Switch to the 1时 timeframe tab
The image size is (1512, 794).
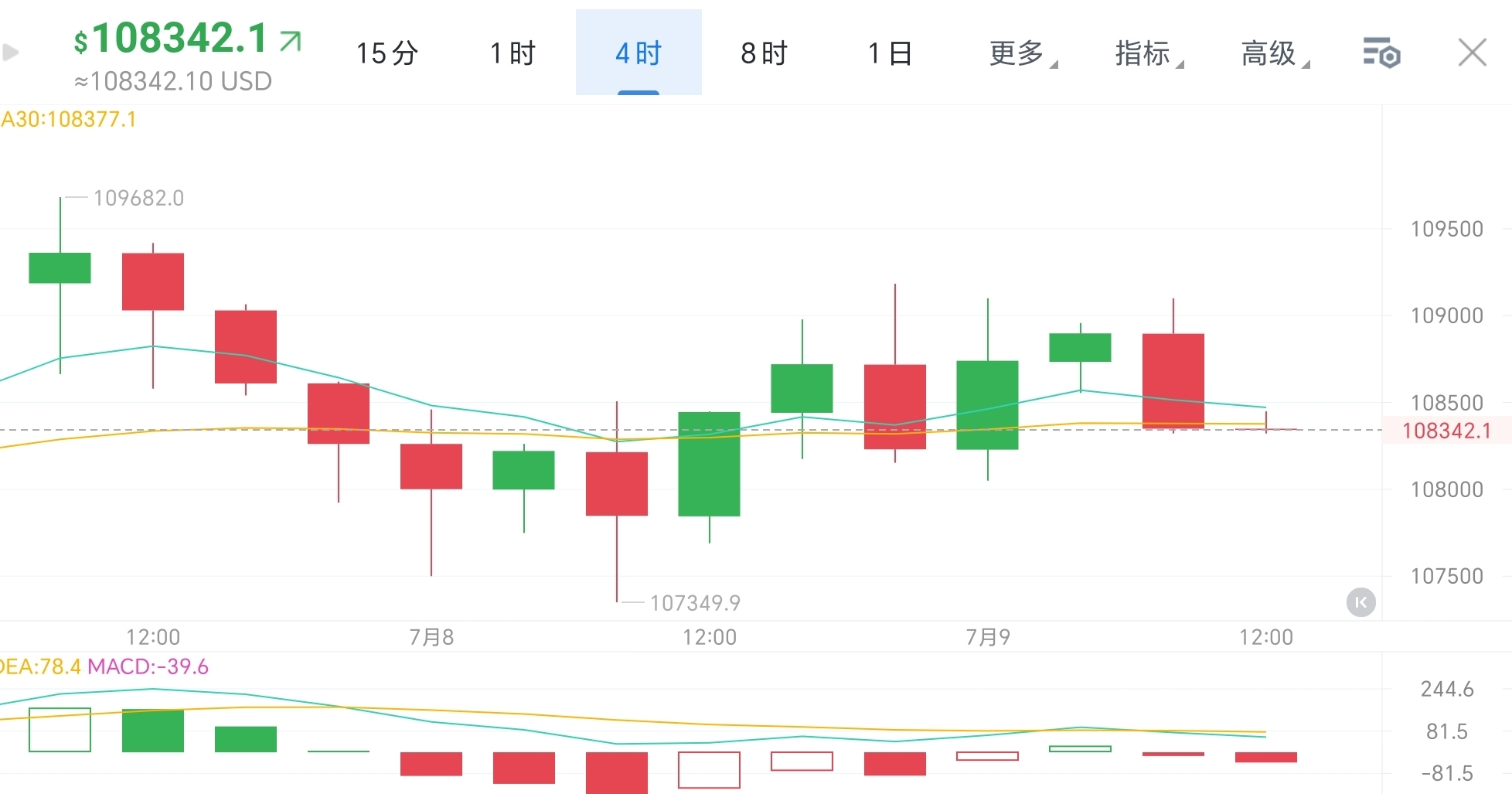511,53
